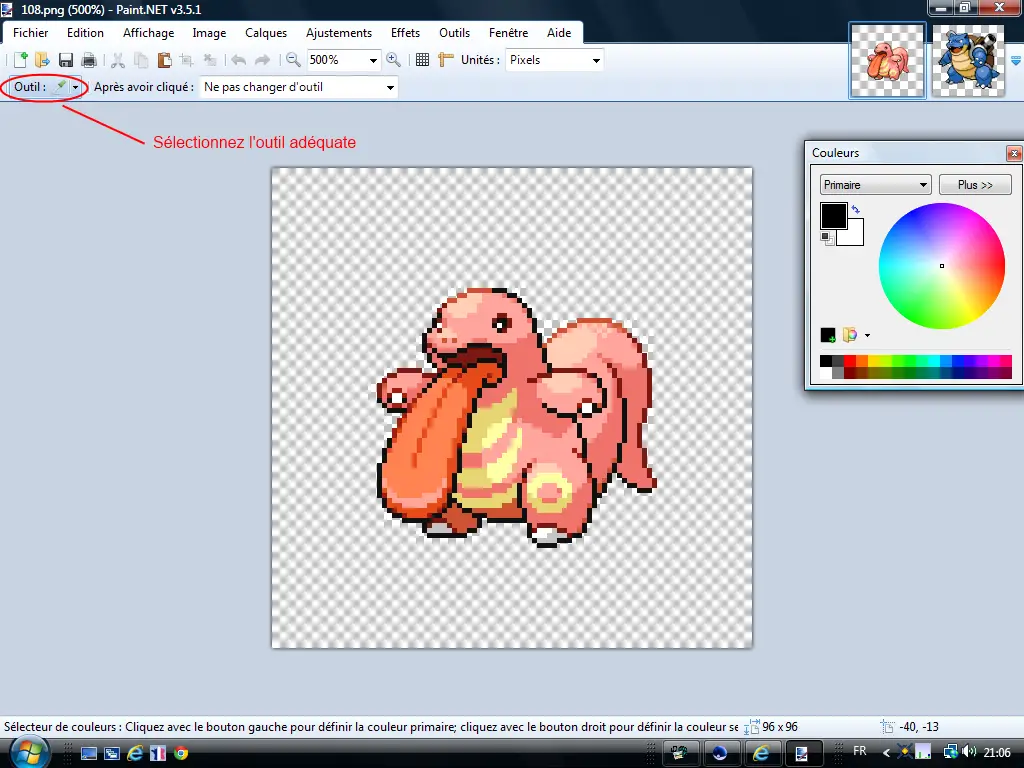Click the Show desktop quick launch icon
Viewport: 1024px width, 768px height.
coord(89,754)
